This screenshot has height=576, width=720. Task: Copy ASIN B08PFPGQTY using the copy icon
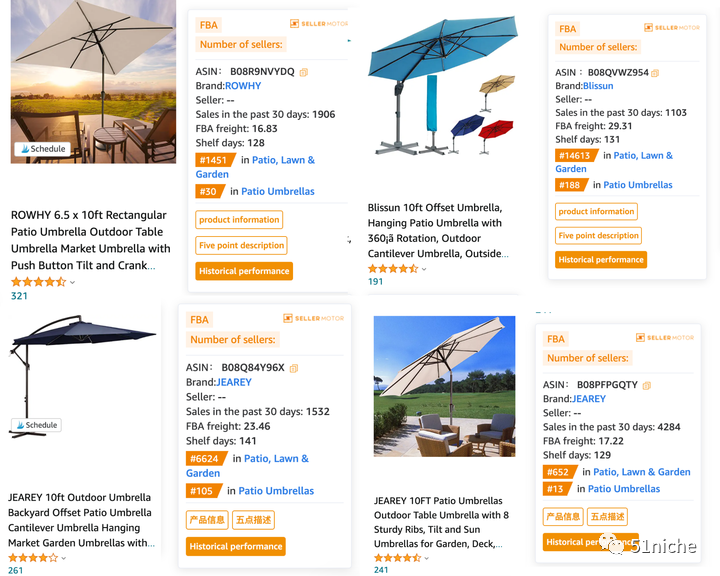pyautogui.click(x=647, y=385)
